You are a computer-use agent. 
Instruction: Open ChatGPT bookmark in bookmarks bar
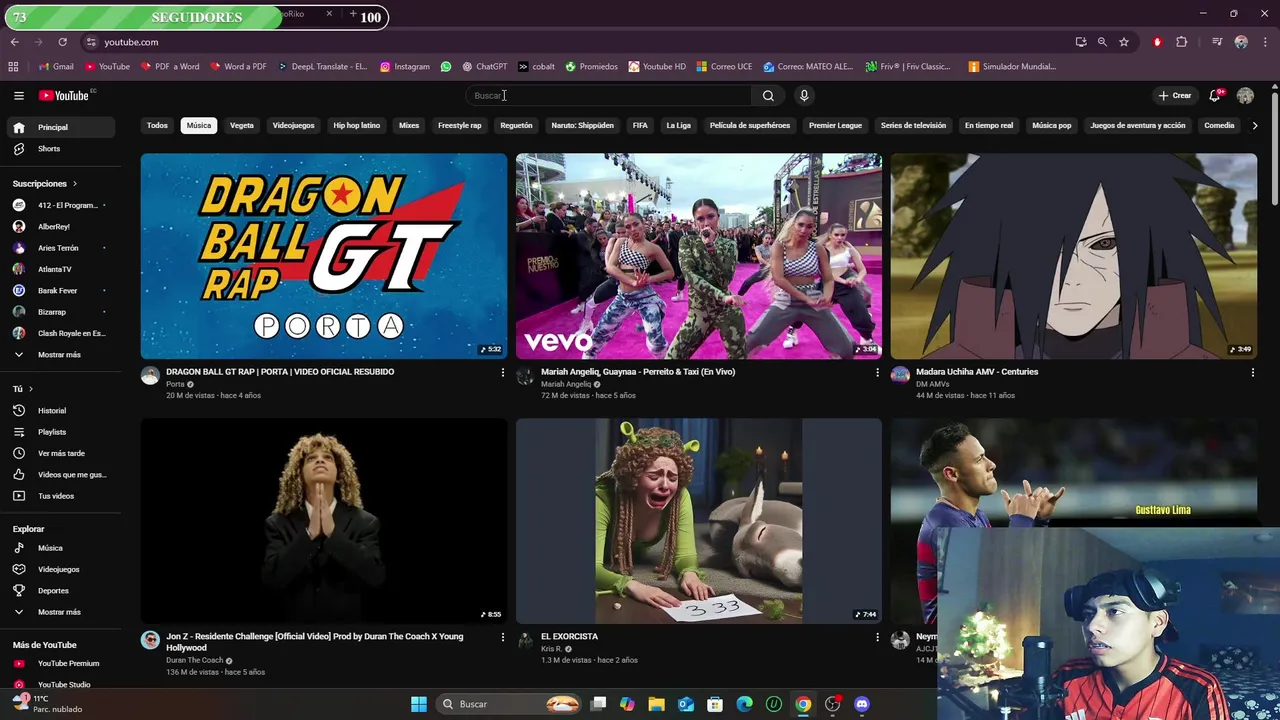point(484,67)
